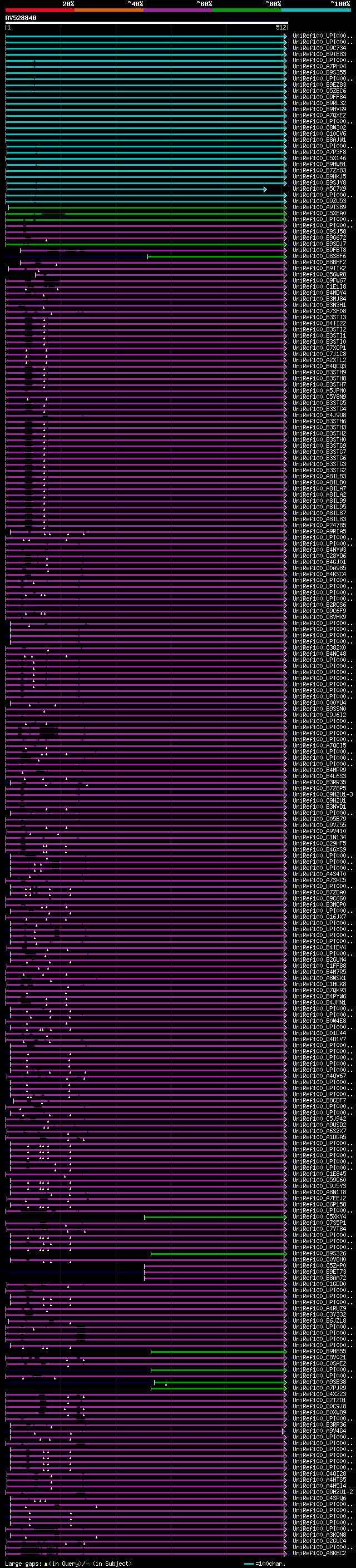
Task: Open hit UniRef100_Q16JX7
Action: click(x=319, y=917)
